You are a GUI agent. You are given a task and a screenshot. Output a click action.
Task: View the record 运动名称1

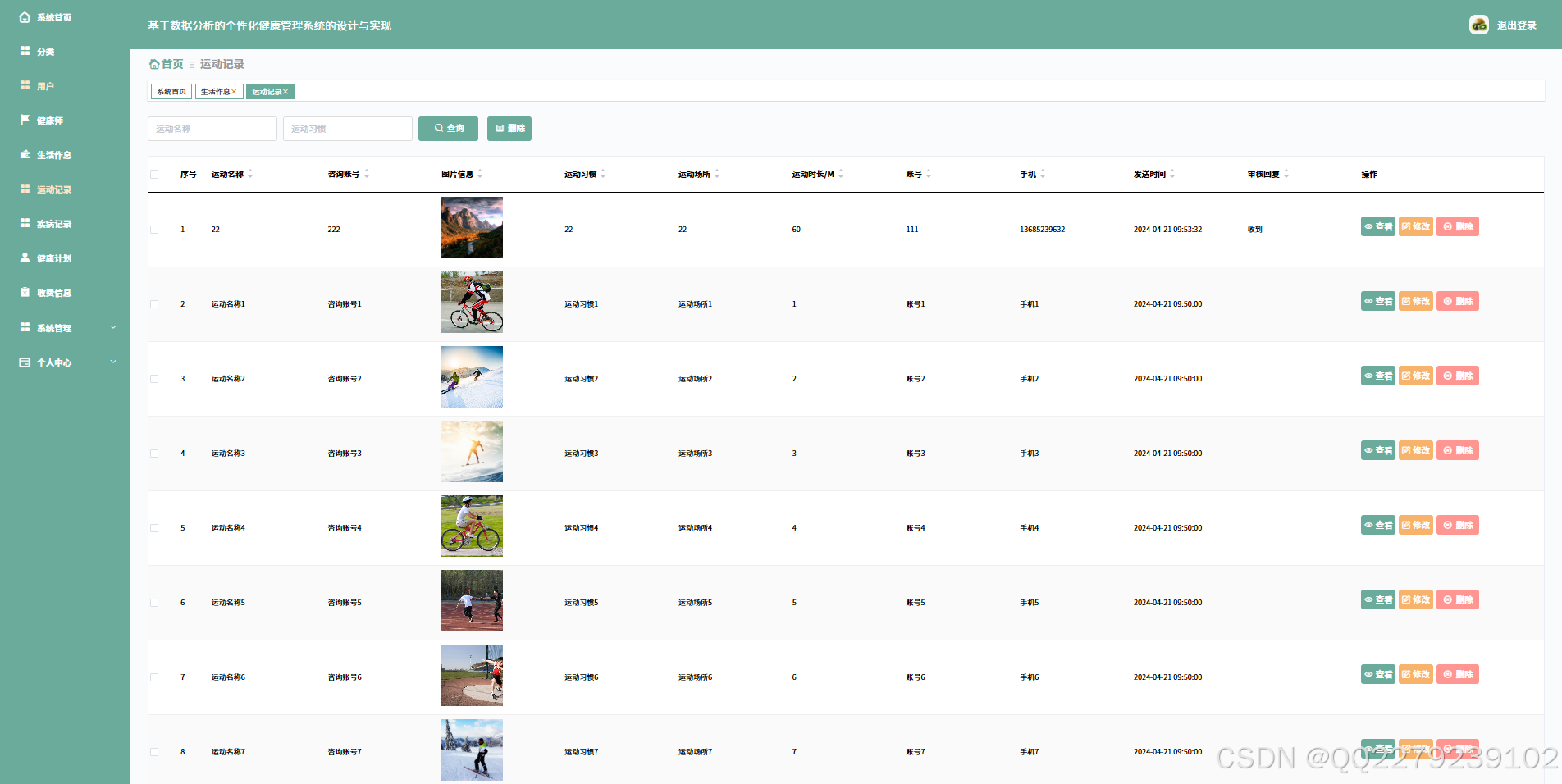coord(1378,301)
